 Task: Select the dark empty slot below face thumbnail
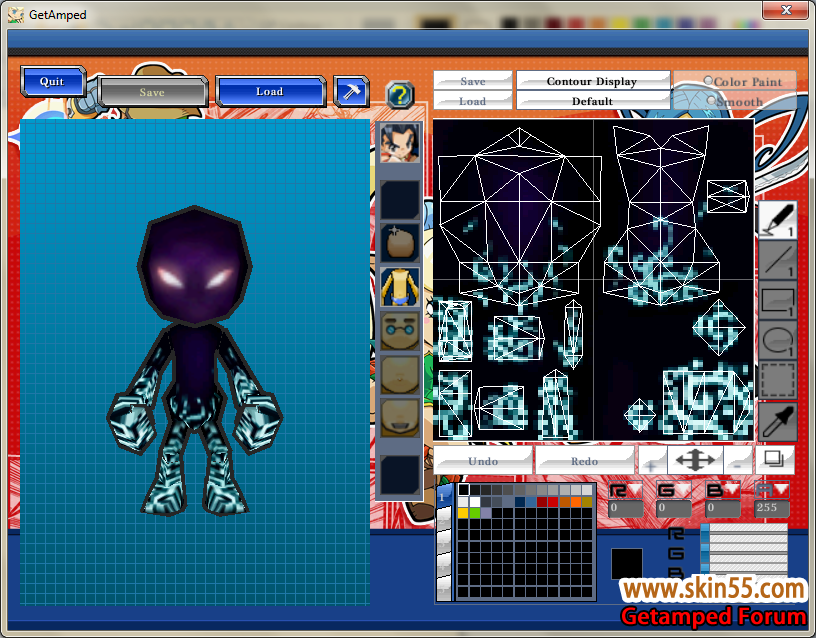399,200
